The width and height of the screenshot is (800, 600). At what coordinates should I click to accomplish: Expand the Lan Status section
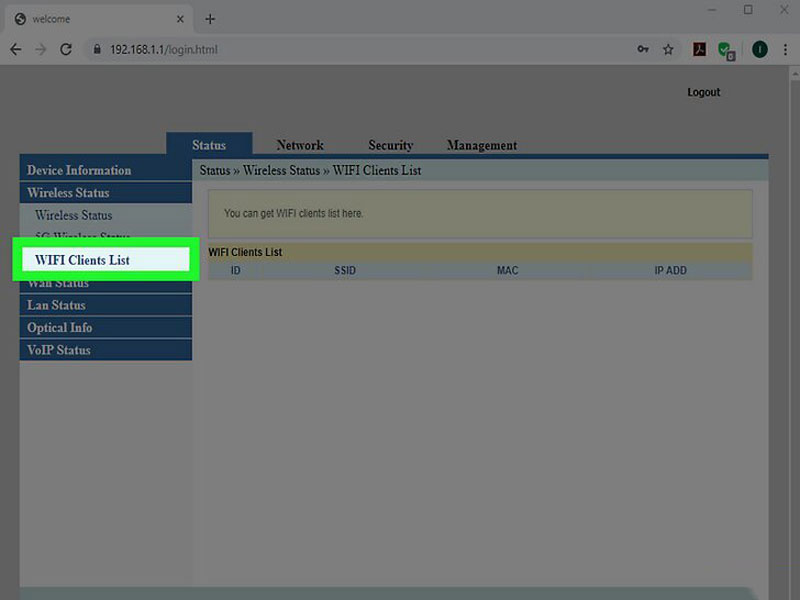tap(56, 305)
